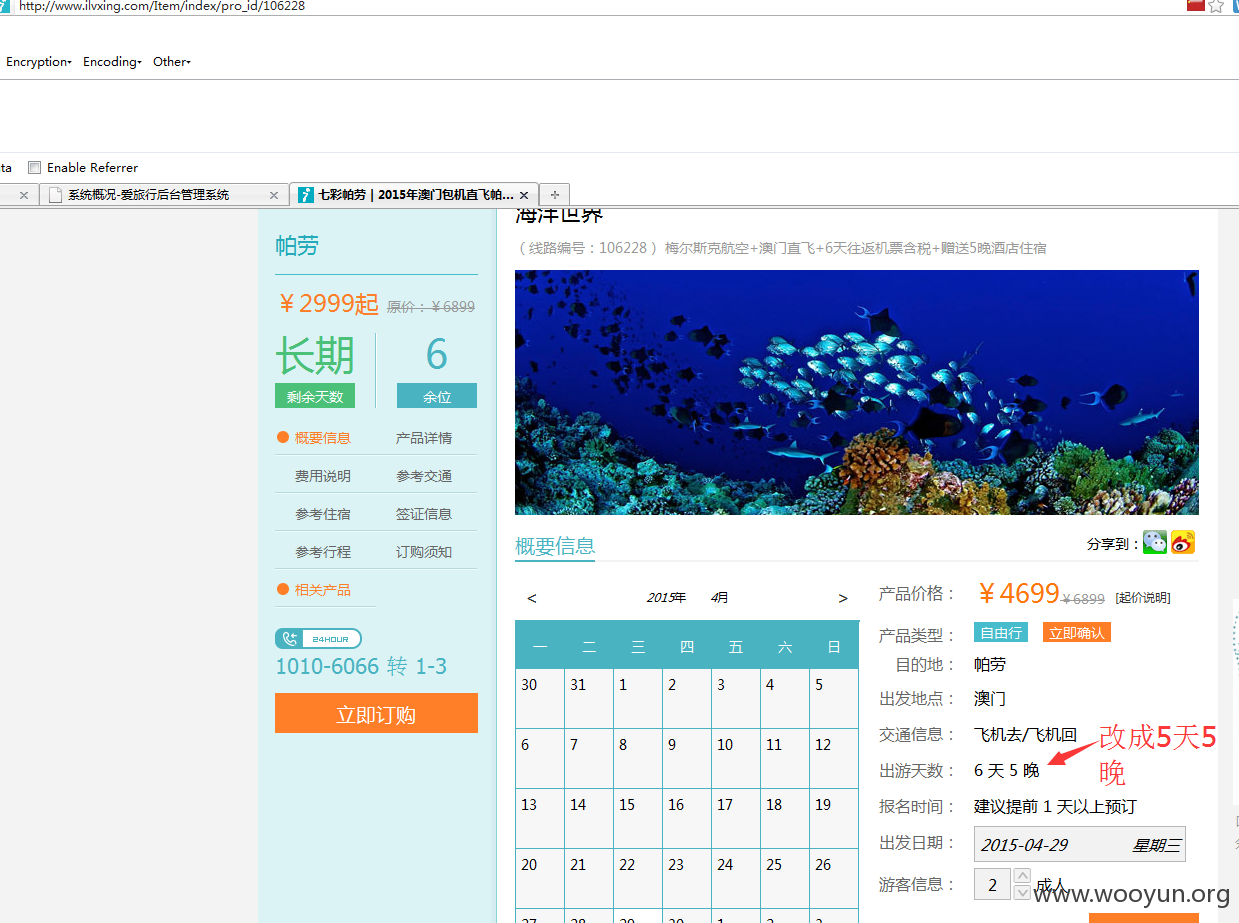The width and height of the screenshot is (1239, 923).
Task: Switch to the 七彩帕劳 browser tab
Action: (415, 195)
